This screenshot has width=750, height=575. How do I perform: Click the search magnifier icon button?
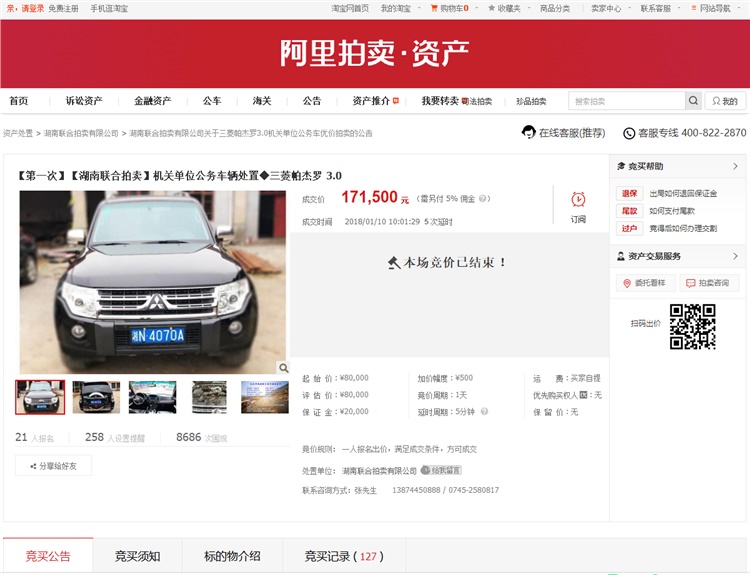pyautogui.click(x=693, y=101)
